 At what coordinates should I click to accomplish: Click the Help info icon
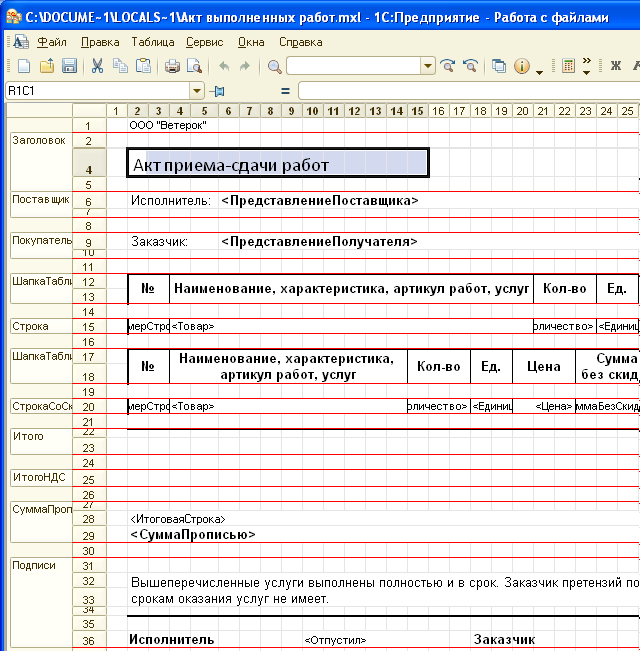tap(522, 66)
